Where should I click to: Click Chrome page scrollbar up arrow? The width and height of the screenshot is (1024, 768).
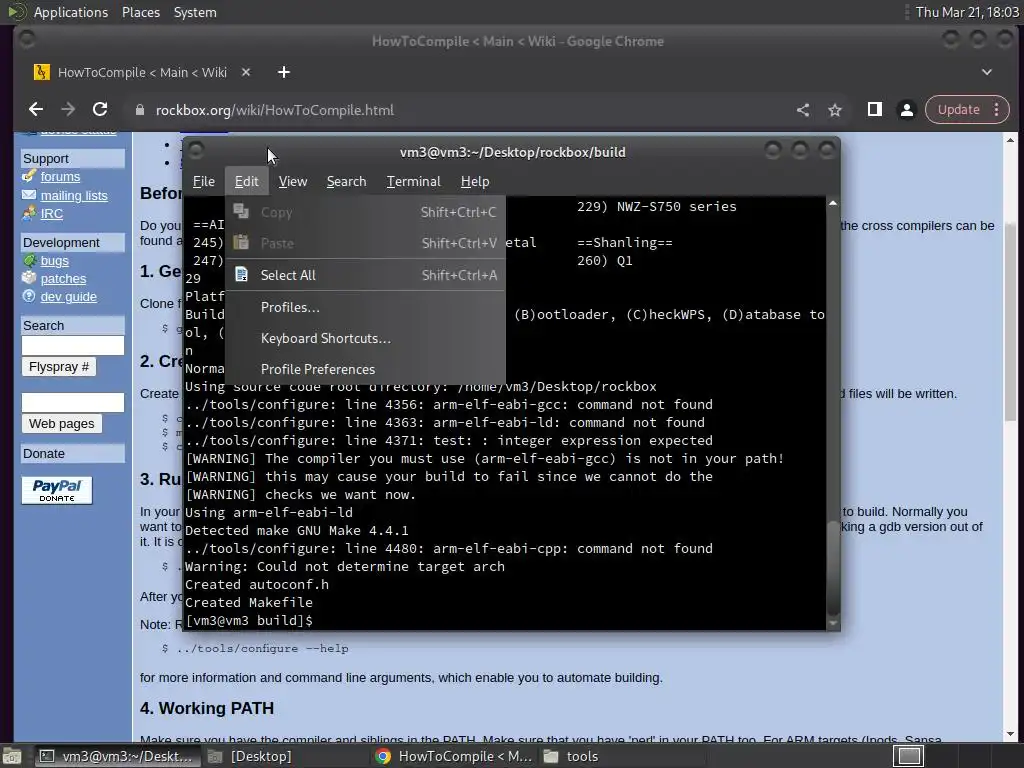pos(1010,140)
